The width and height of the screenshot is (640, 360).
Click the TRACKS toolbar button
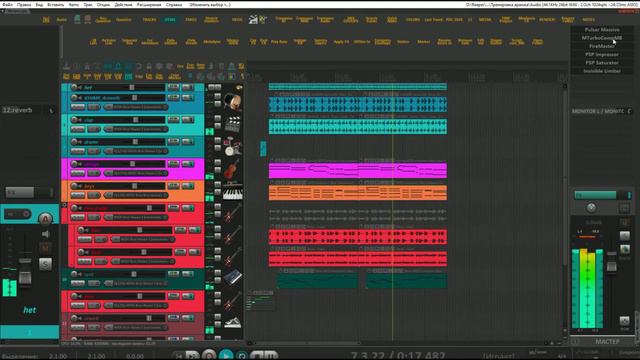click(x=149, y=20)
